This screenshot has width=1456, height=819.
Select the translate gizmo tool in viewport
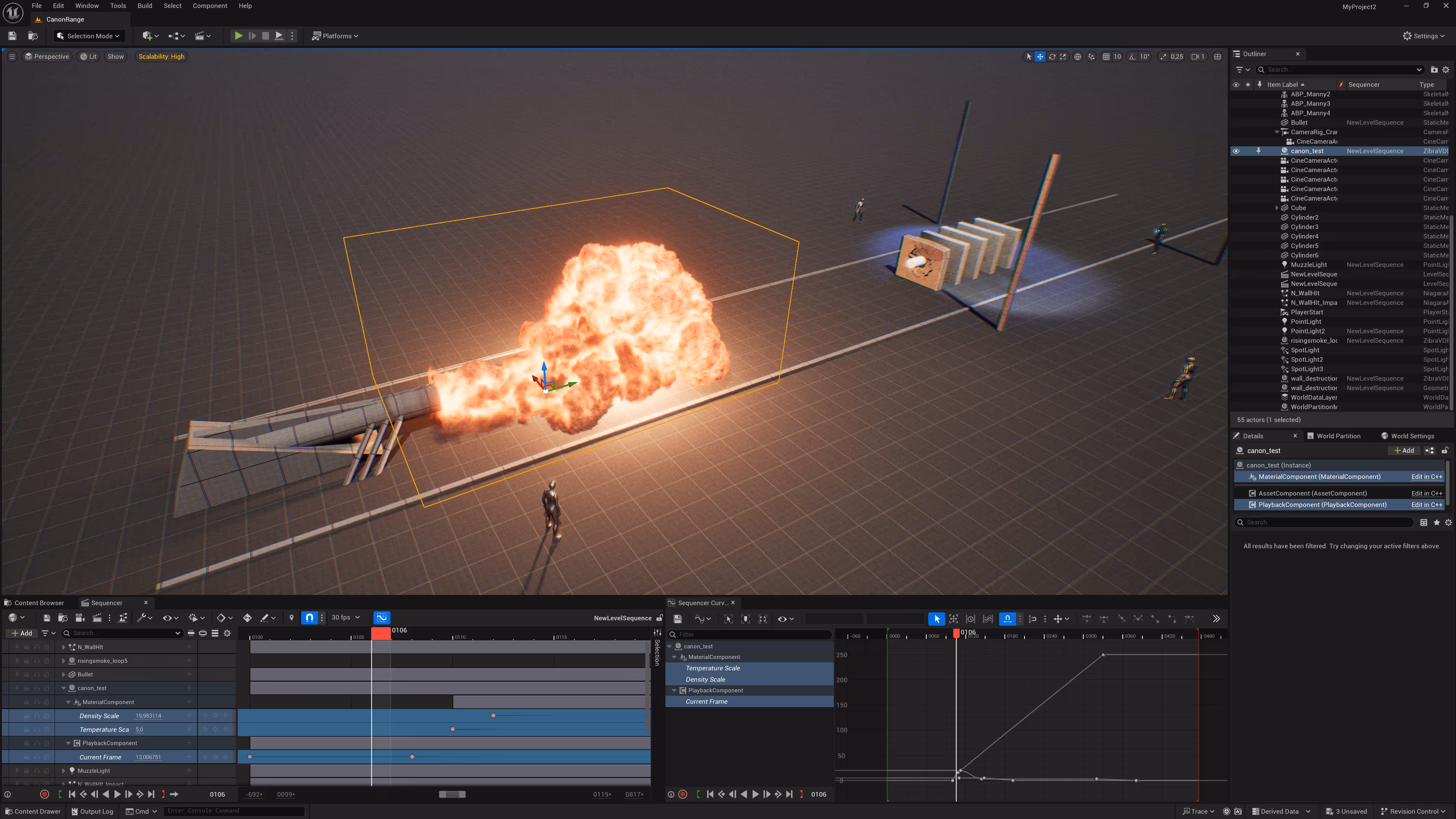click(1040, 56)
